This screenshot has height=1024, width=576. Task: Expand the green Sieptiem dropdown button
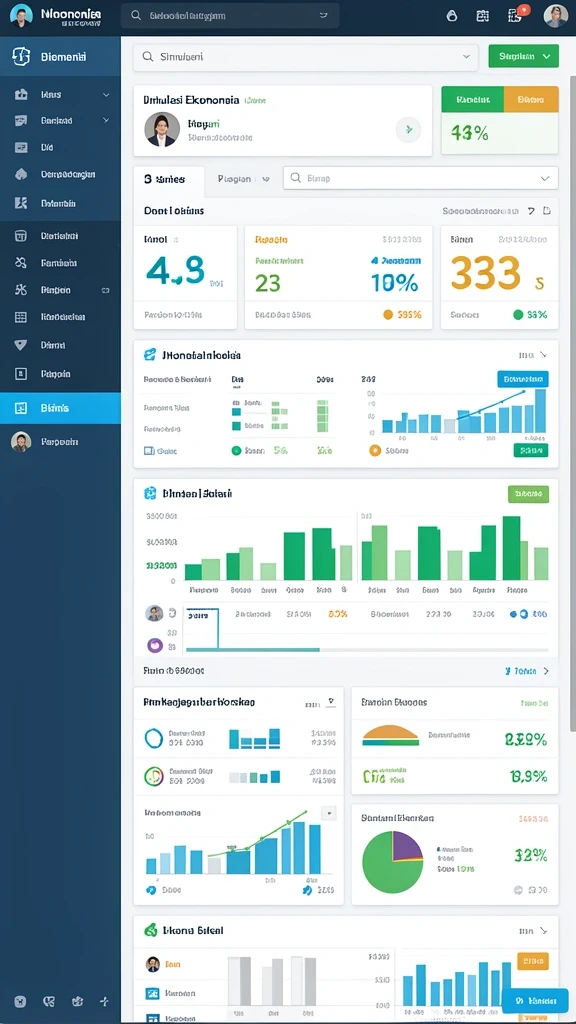(524, 57)
